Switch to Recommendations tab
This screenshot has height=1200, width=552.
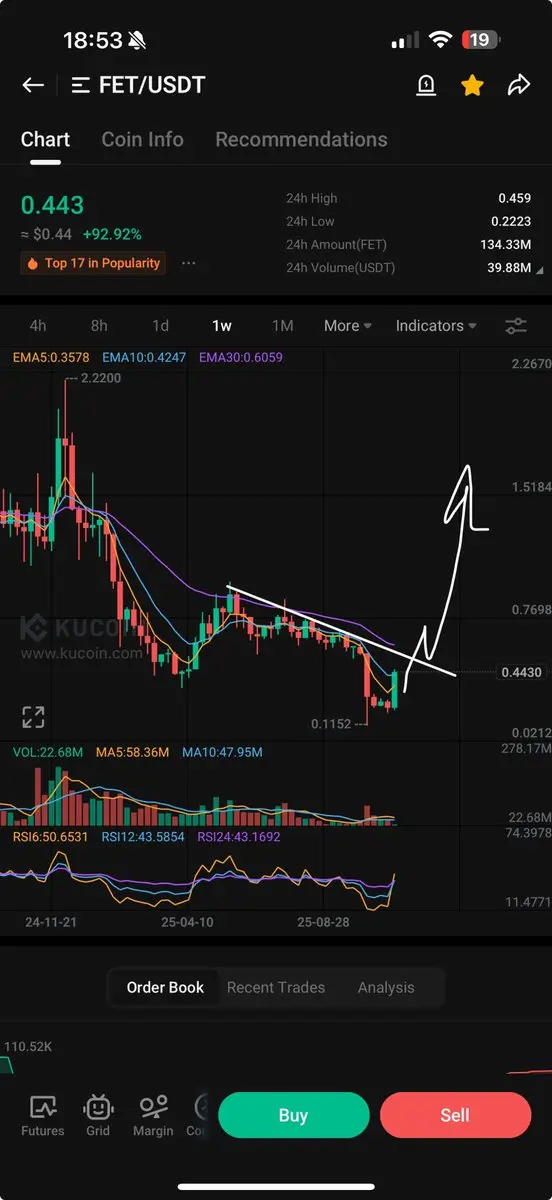[301, 140]
